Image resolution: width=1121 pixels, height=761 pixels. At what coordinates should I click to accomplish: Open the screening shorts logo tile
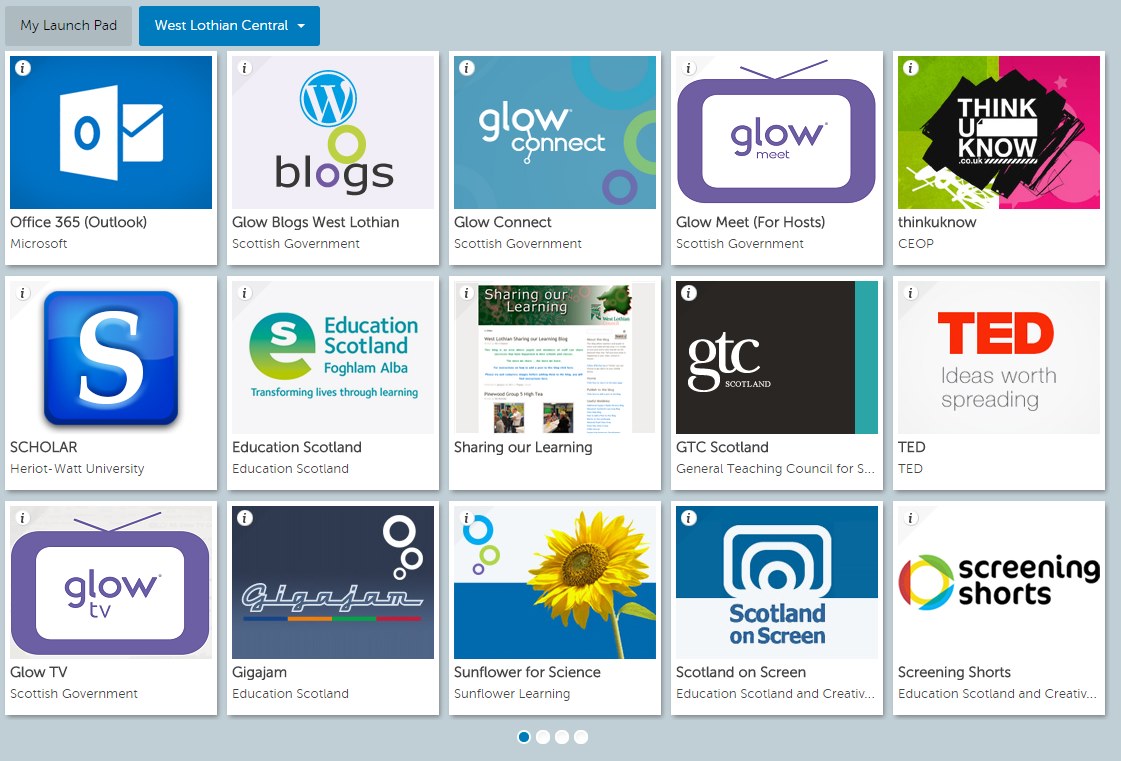[x=999, y=582]
